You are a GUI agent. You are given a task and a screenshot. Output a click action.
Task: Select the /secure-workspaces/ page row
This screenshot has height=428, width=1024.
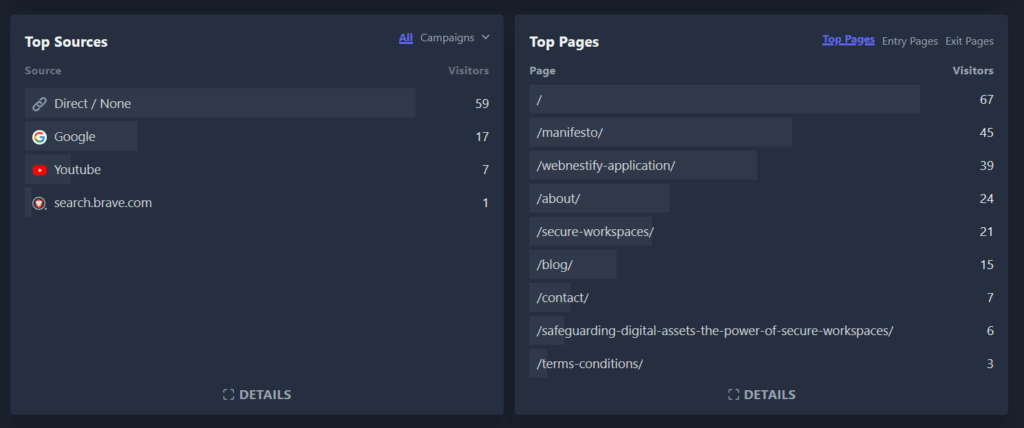[x=595, y=232]
